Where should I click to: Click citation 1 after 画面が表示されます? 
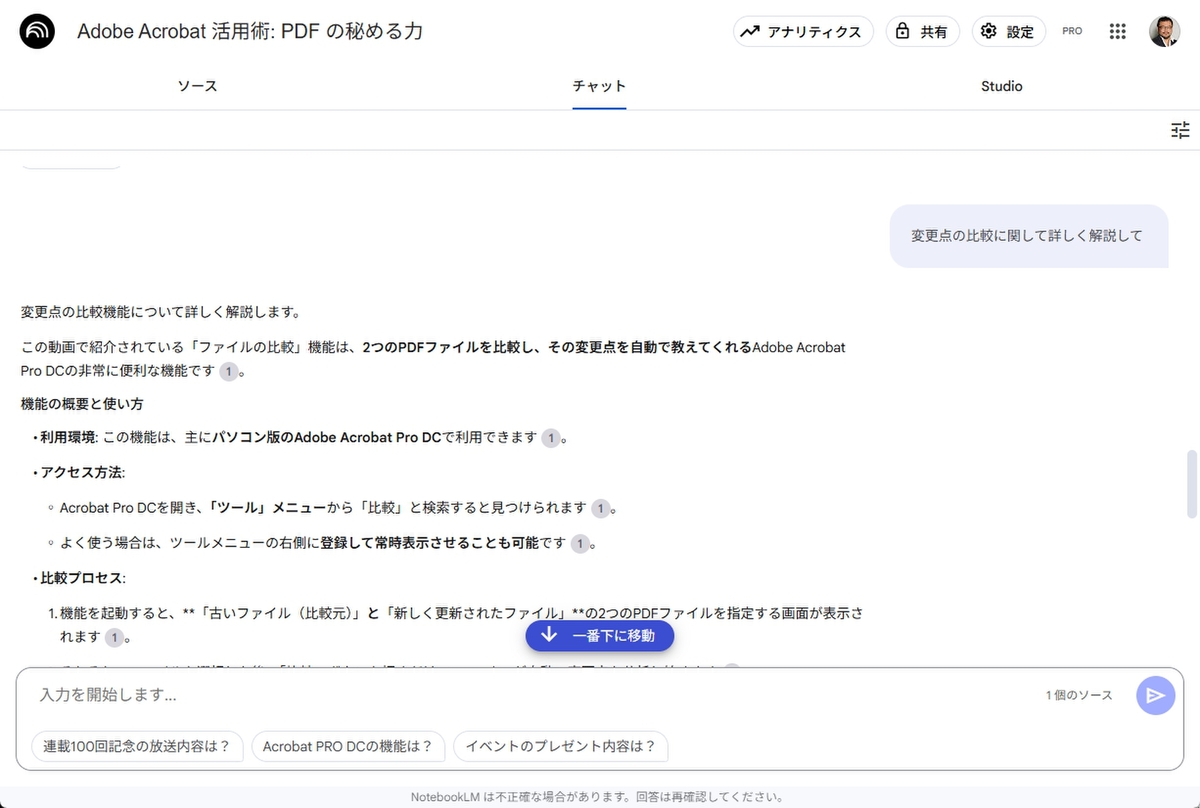tap(115, 637)
